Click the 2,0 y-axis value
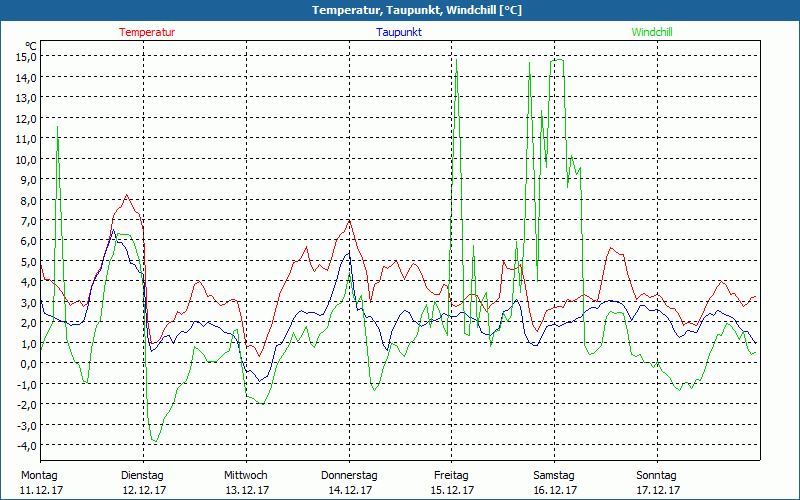Screen dimensions: 800x500 tap(29, 323)
